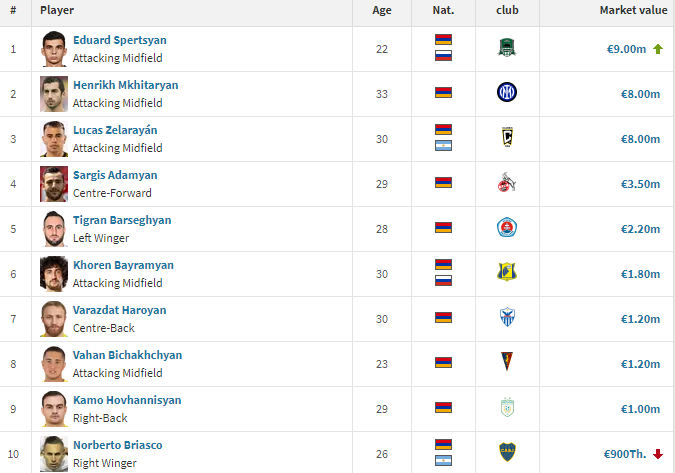This screenshot has height=473, width=675.
Task: Select the 1. FC Köln crest for Adamyan
Action: point(506,183)
